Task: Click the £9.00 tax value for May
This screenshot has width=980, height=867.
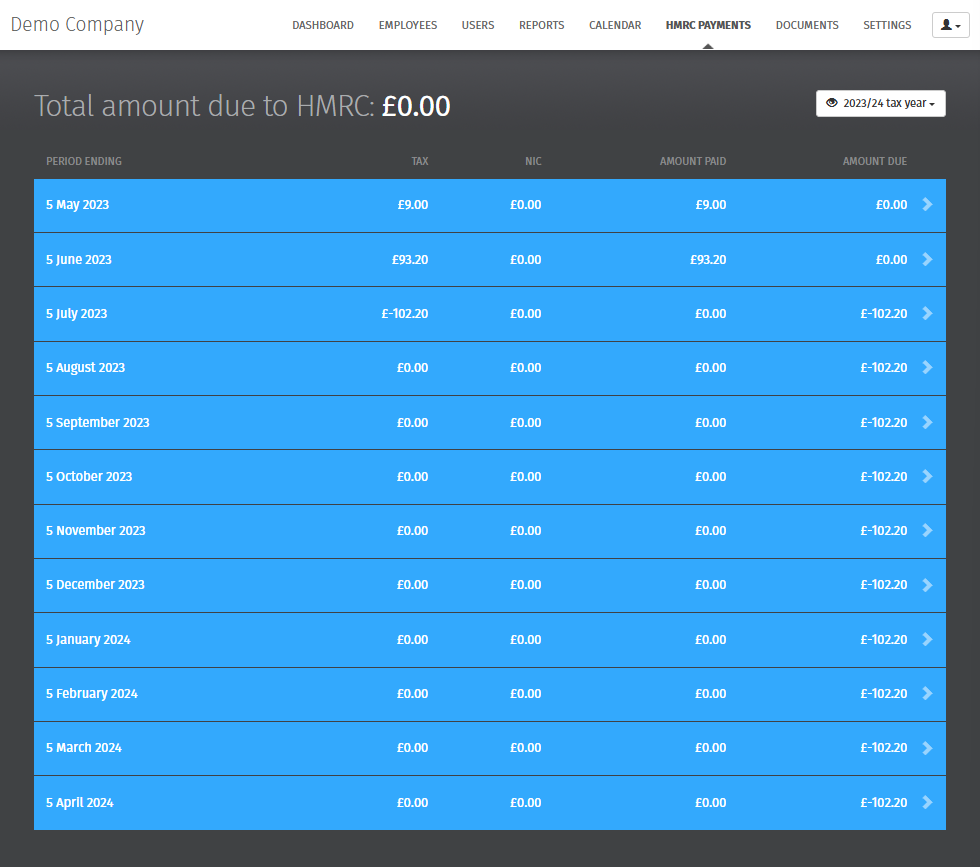Action: pos(412,204)
